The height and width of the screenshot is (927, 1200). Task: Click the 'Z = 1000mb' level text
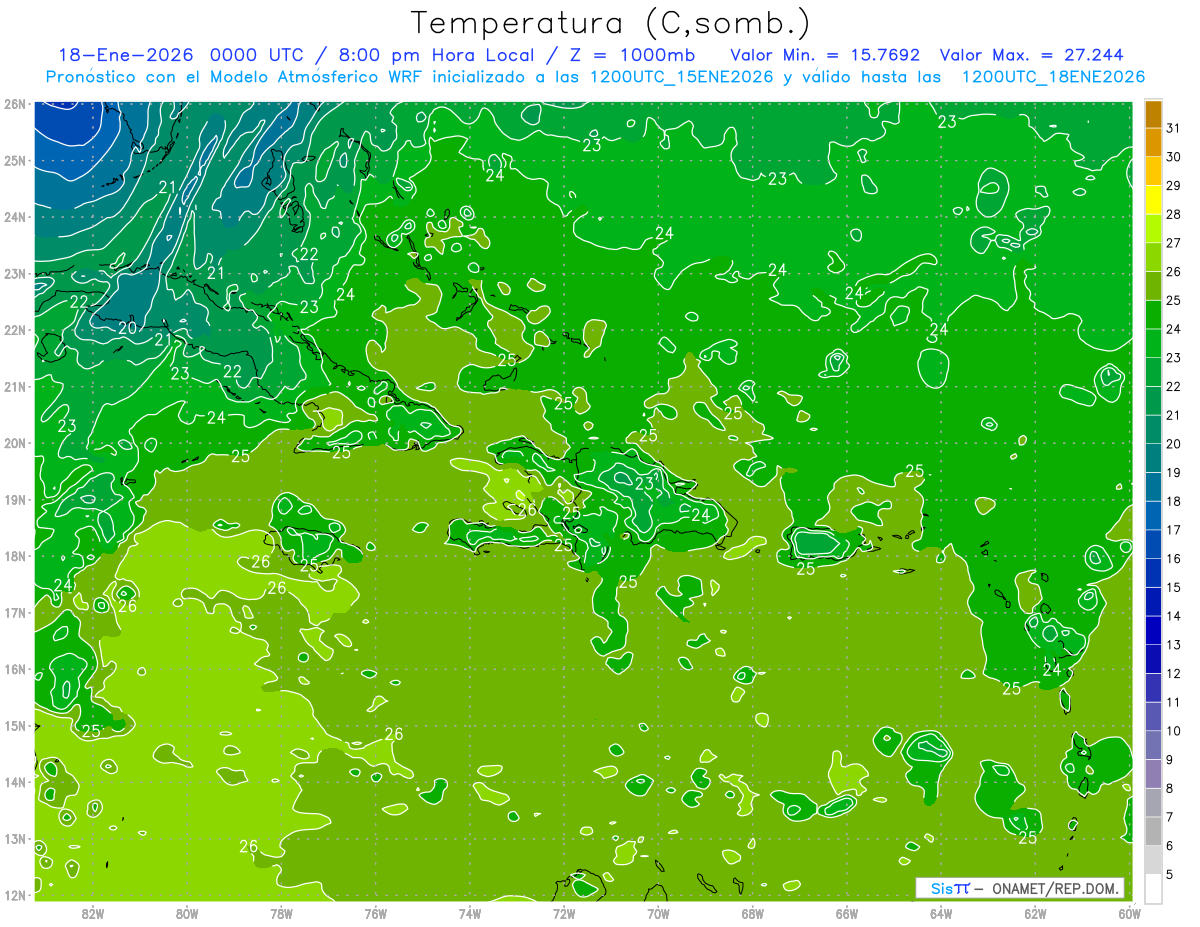click(630, 54)
